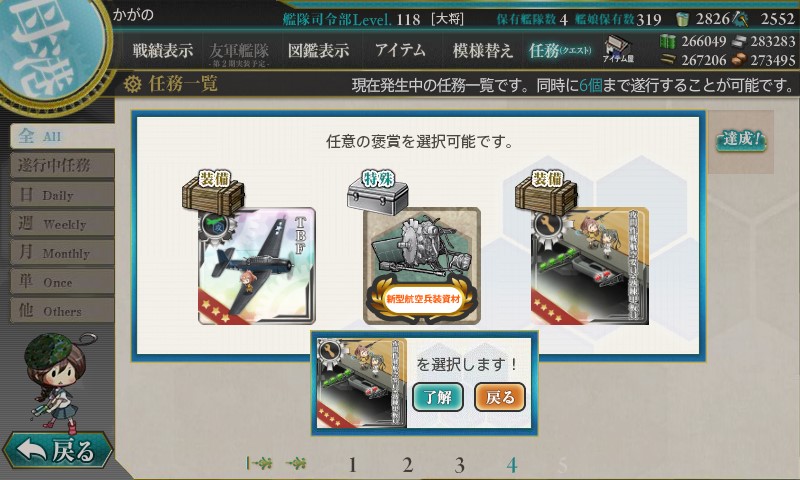Click the 達成! completed quest stamp
Screen dimensions: 800x480
pyautogui.click(x=741, y=140)
